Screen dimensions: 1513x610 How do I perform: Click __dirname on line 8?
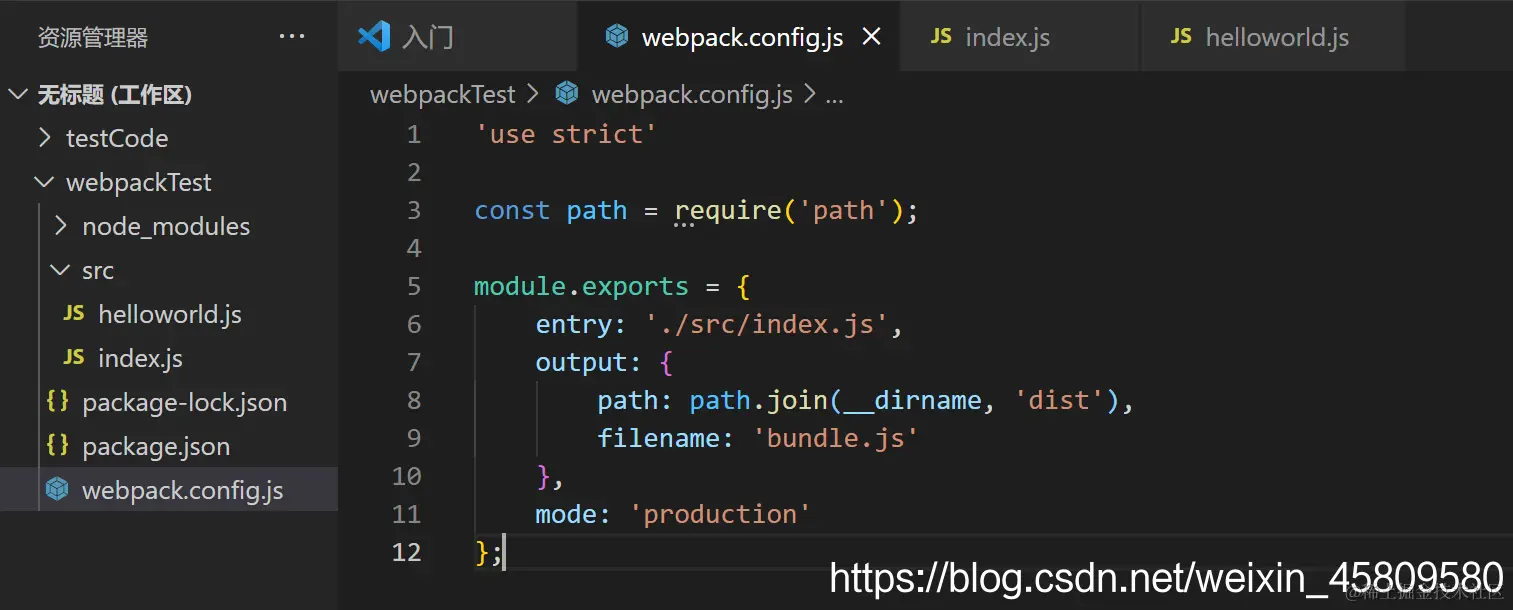913,400
